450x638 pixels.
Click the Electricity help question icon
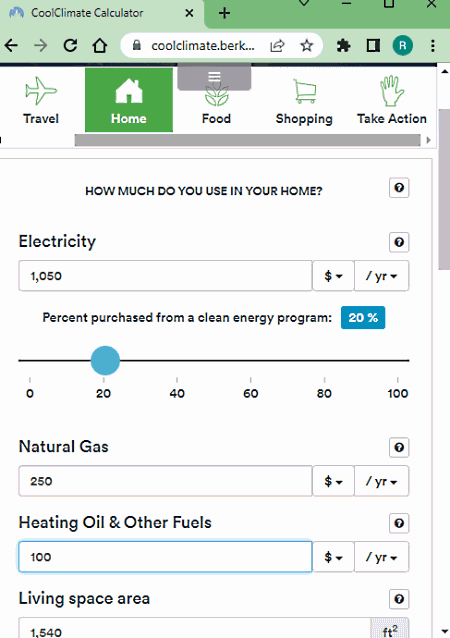[x=399, y=243]
